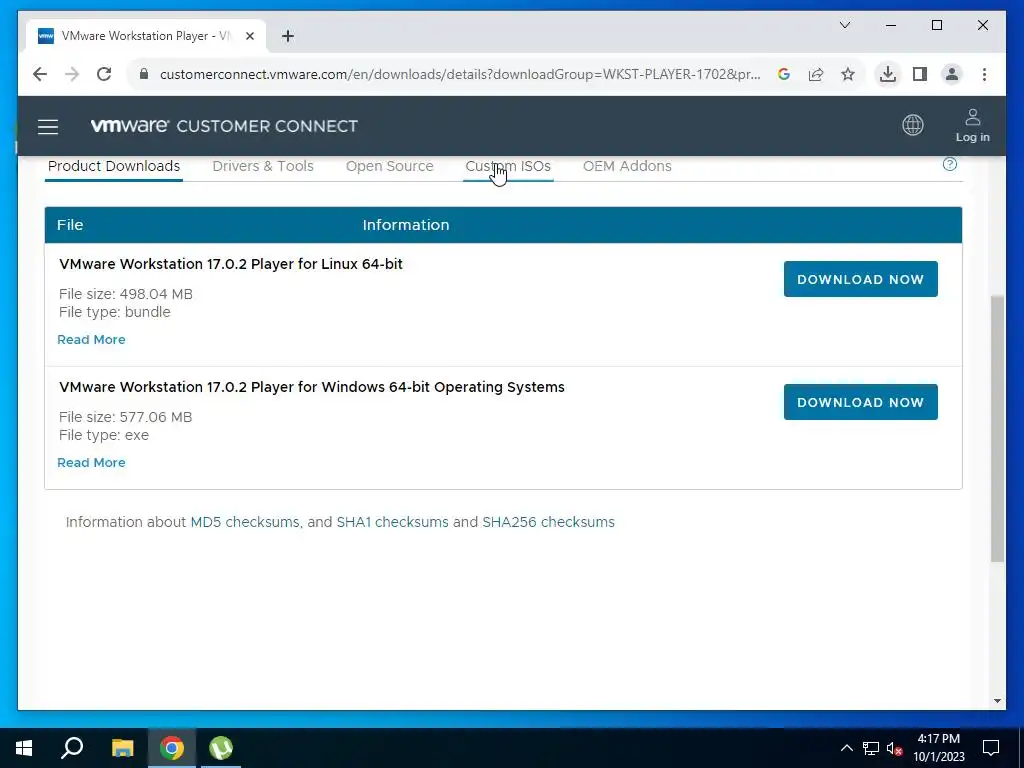
Task: Click the Windows 64-bit Player title
Action: [x=312, y=387]
